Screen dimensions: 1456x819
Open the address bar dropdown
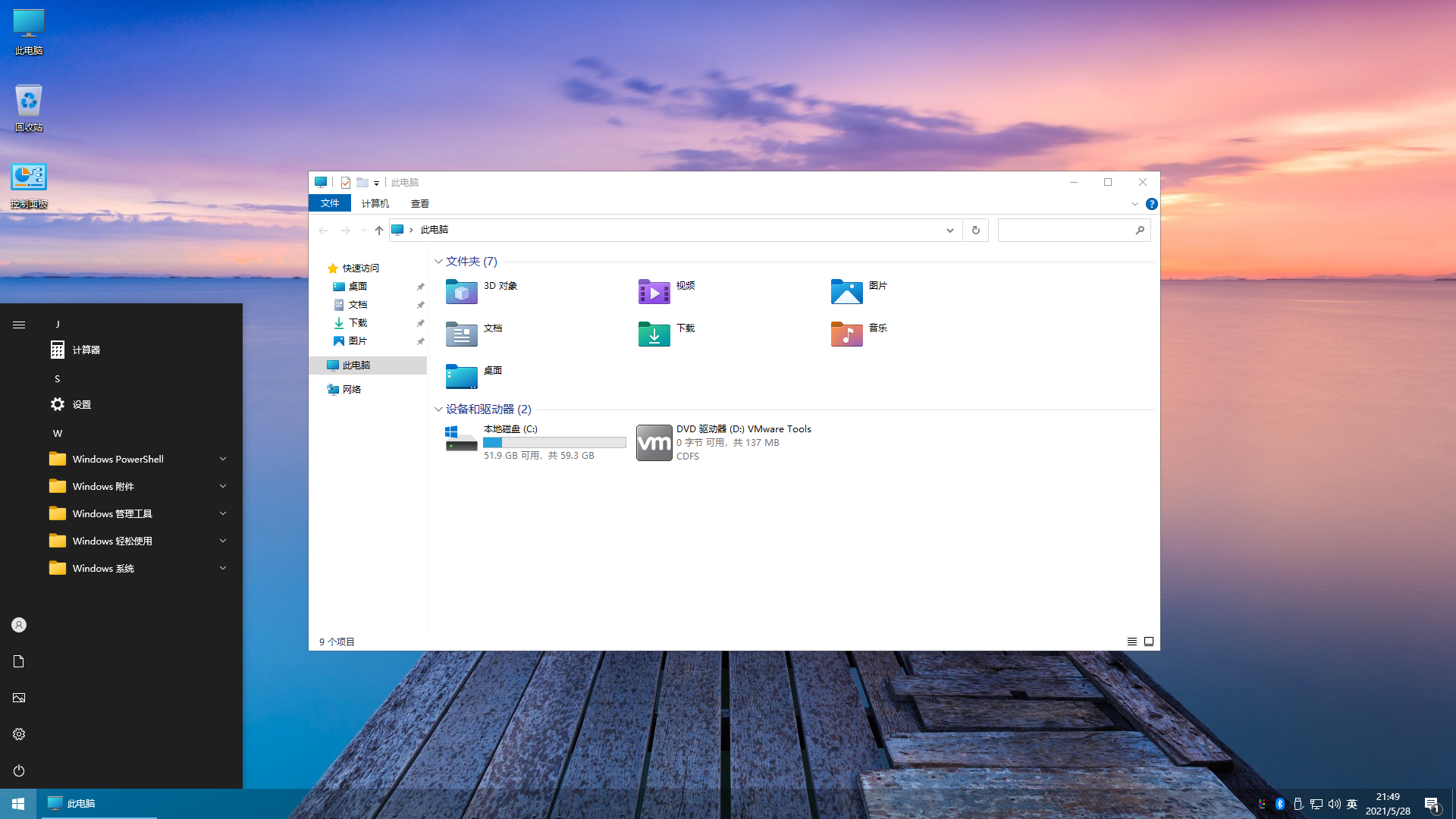tap(949, 230)
